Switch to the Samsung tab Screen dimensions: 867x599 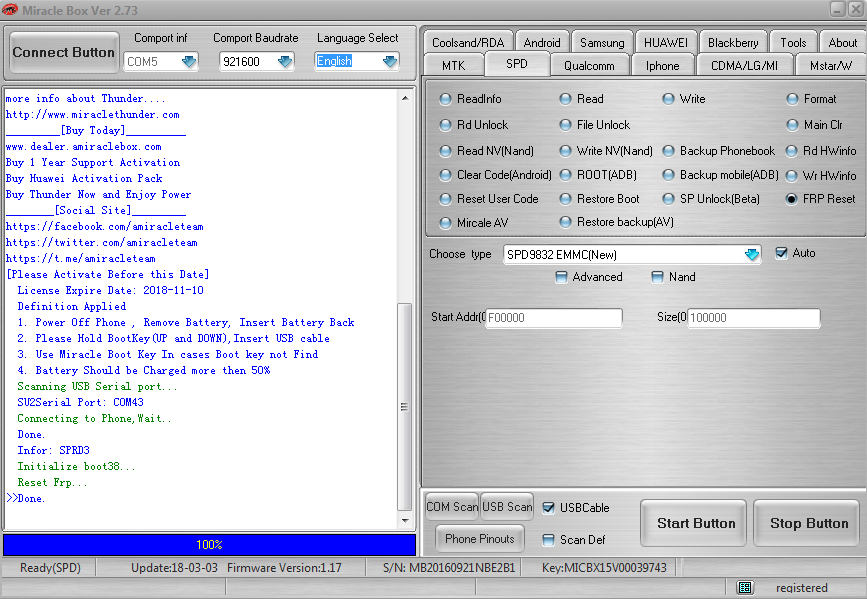[602, 43]
